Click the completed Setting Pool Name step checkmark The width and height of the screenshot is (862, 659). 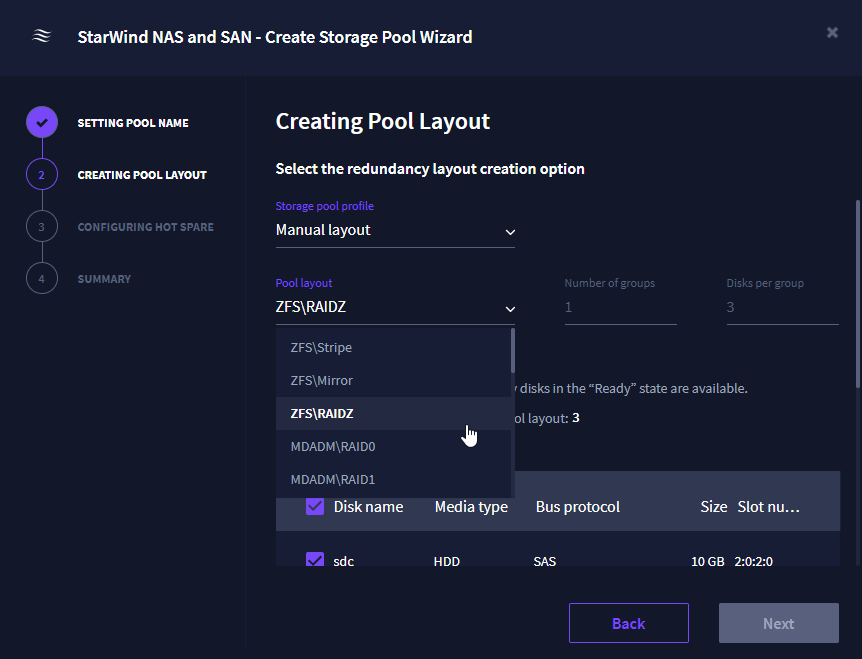click(42, 122)
